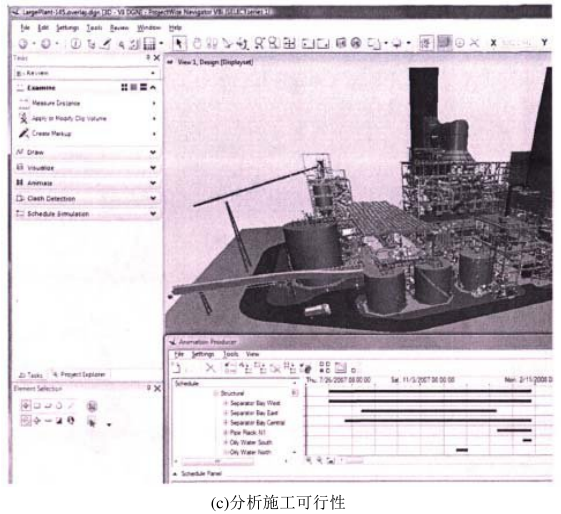Image resolution: width=561 pixels, height=514 pixels.
Task: Click the Save disk icon in main toolbar
Action: 149,44
